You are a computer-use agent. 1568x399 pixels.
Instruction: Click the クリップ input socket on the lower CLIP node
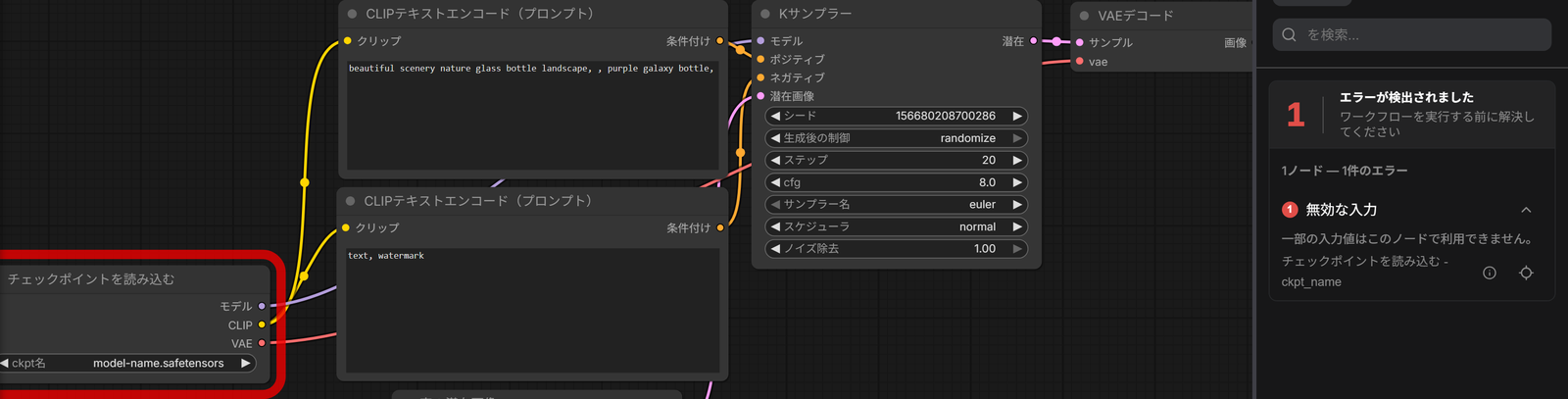tap(346, 227)
